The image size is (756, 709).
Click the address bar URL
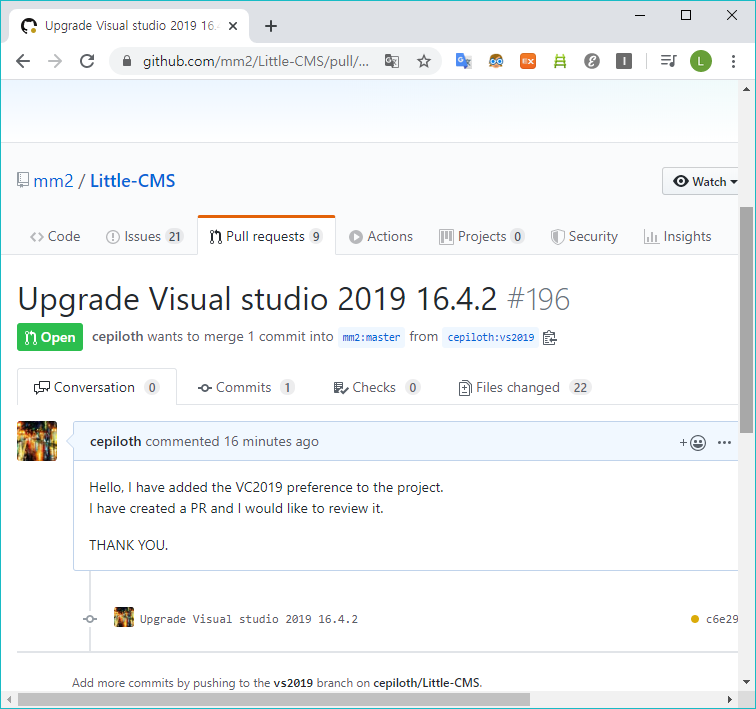pos(256,61)
